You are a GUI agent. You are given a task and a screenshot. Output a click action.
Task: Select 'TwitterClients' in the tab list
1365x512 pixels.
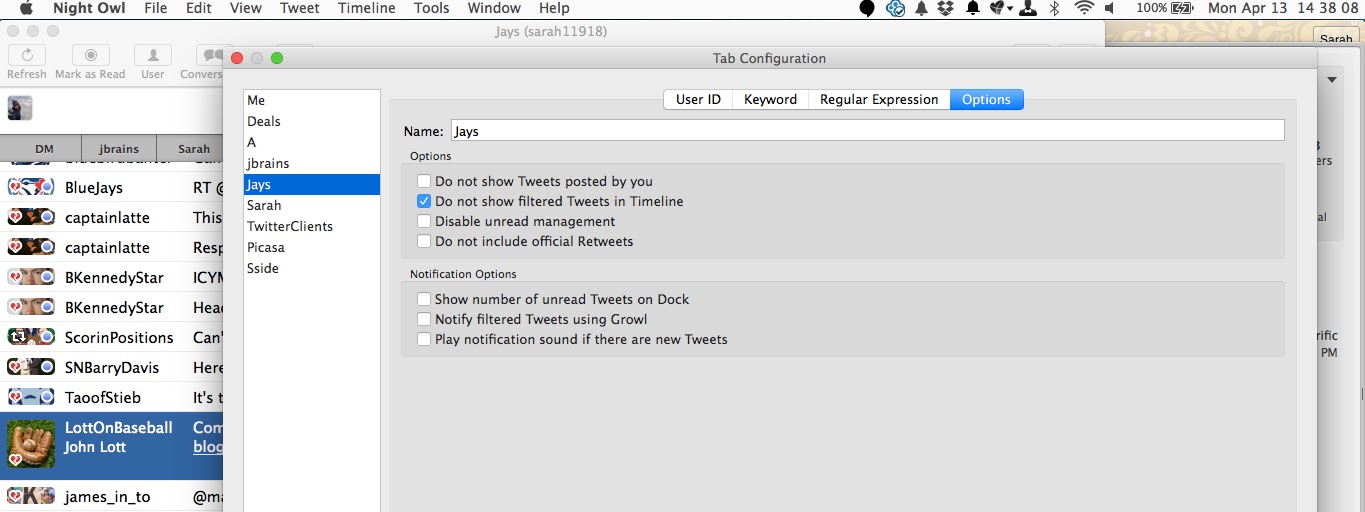pos(312,226)
